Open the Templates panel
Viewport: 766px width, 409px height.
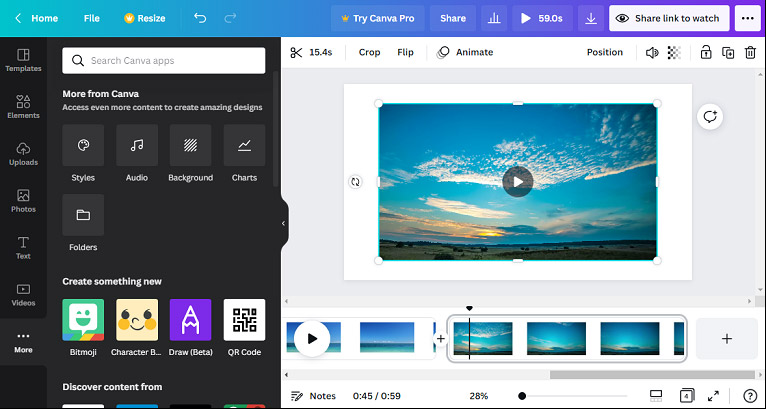pos(23,60)
